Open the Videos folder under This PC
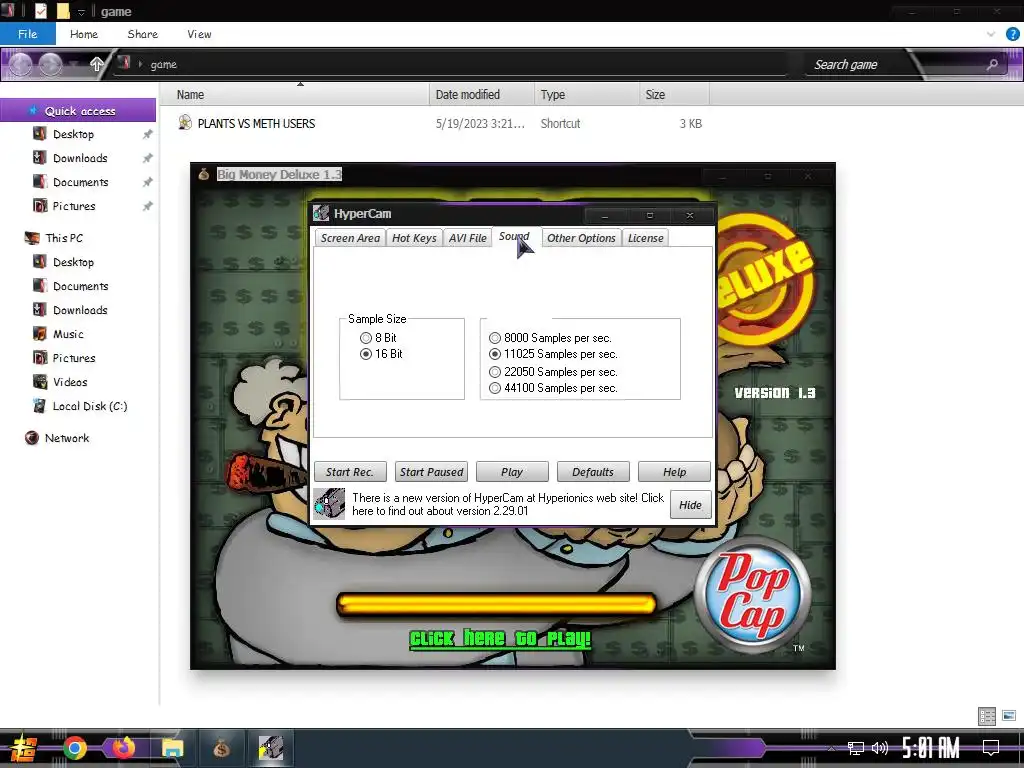Screen dimensions: 1024x768 tap(70, 382)
